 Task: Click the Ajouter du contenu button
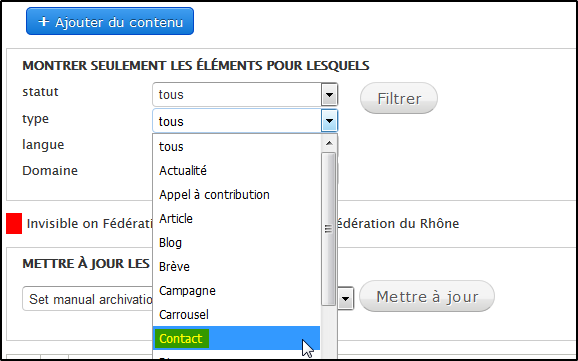pos(110,21)
